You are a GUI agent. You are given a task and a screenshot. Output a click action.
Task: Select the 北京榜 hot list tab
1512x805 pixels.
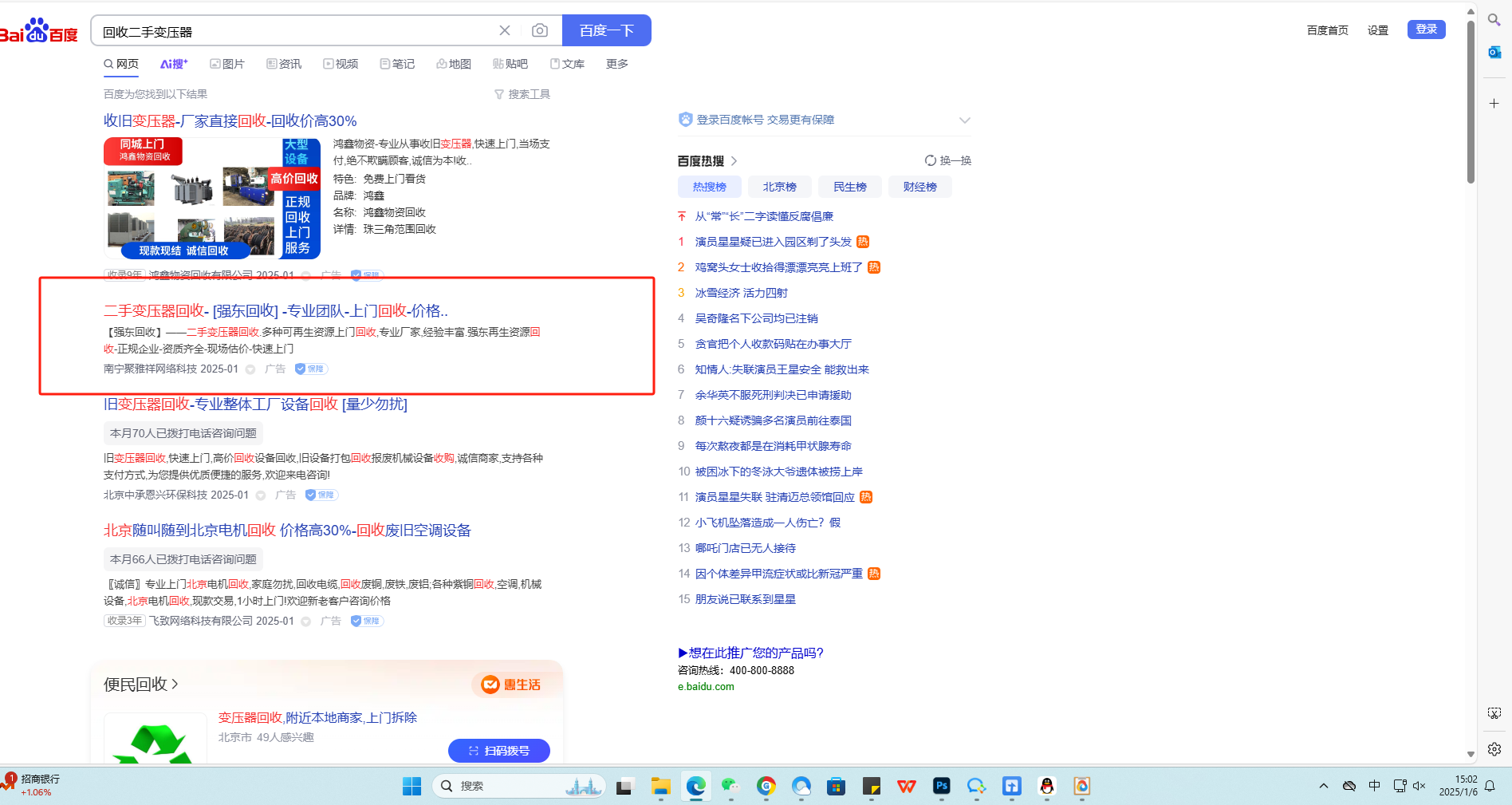coord(779,187)
